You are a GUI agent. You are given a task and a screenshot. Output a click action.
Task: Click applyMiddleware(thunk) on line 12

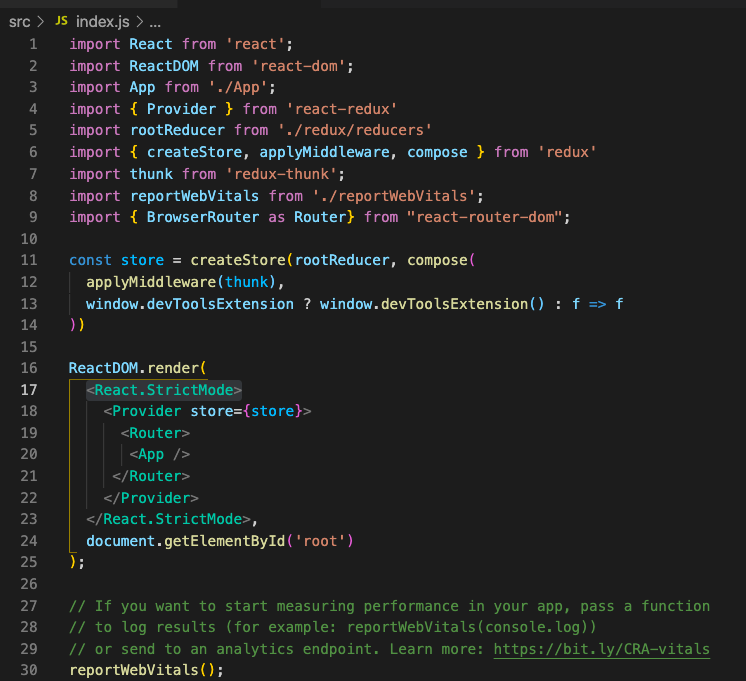(181, 282)
